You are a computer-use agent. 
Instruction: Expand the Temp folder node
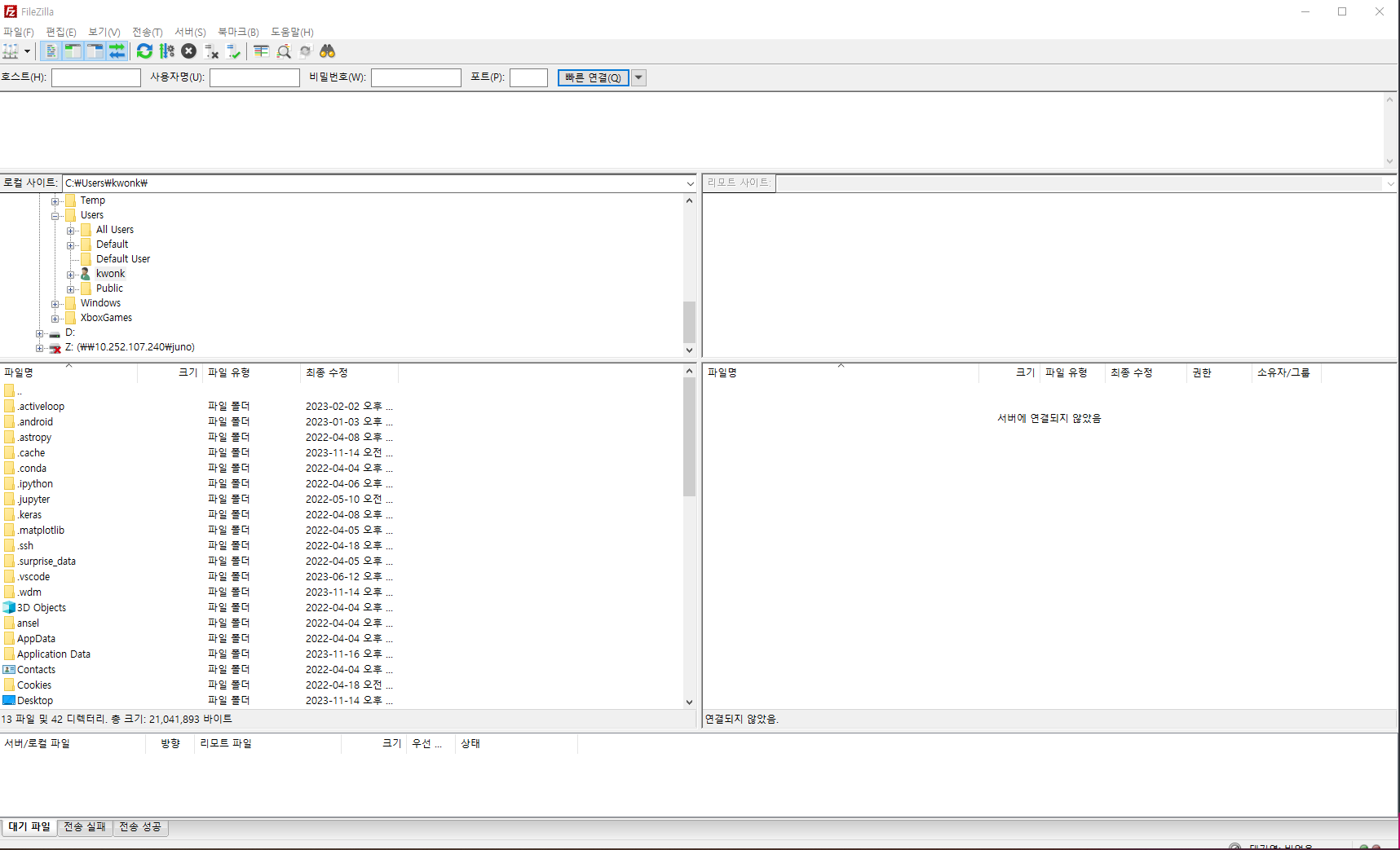coord(55,201)
